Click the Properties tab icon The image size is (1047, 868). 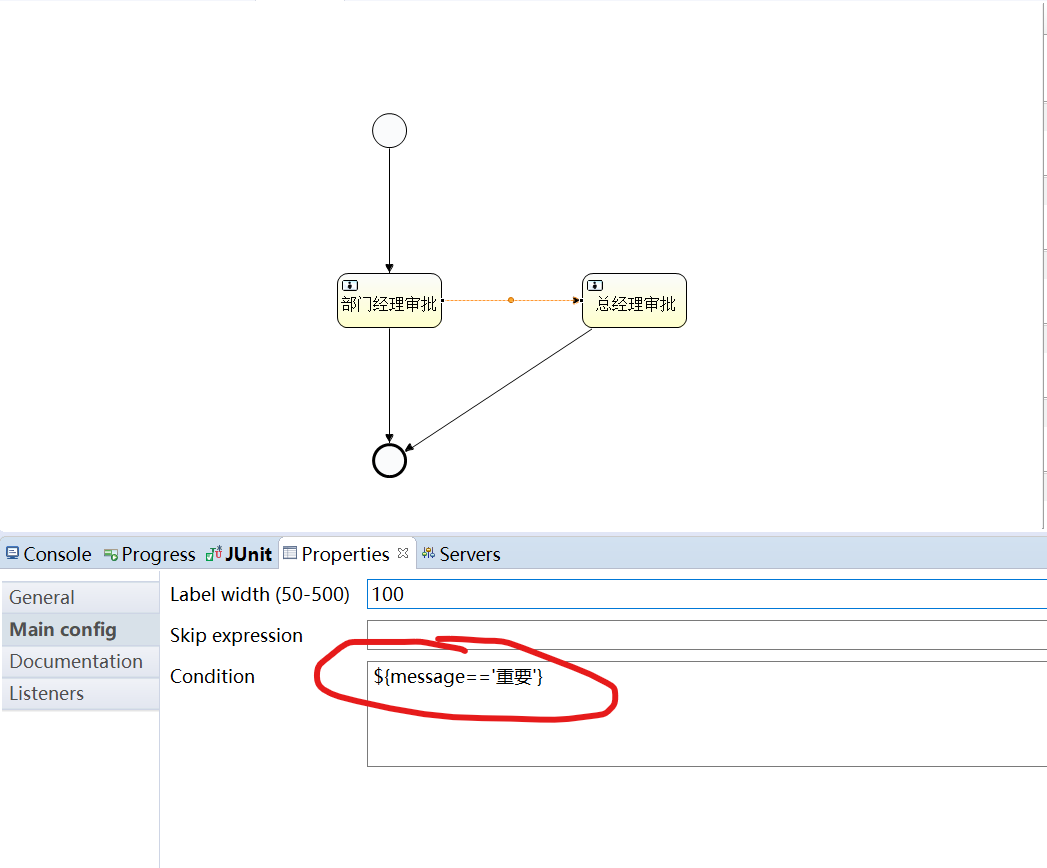(x=290, y=552)
